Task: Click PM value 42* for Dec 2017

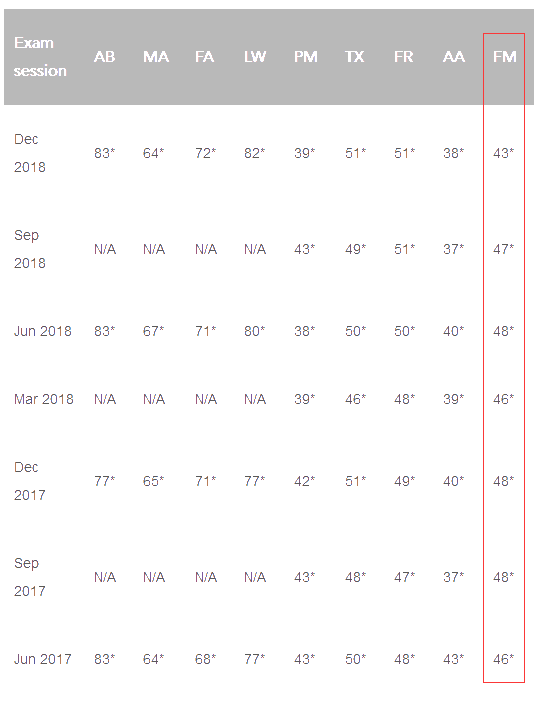Action: (x=304, y=481)
